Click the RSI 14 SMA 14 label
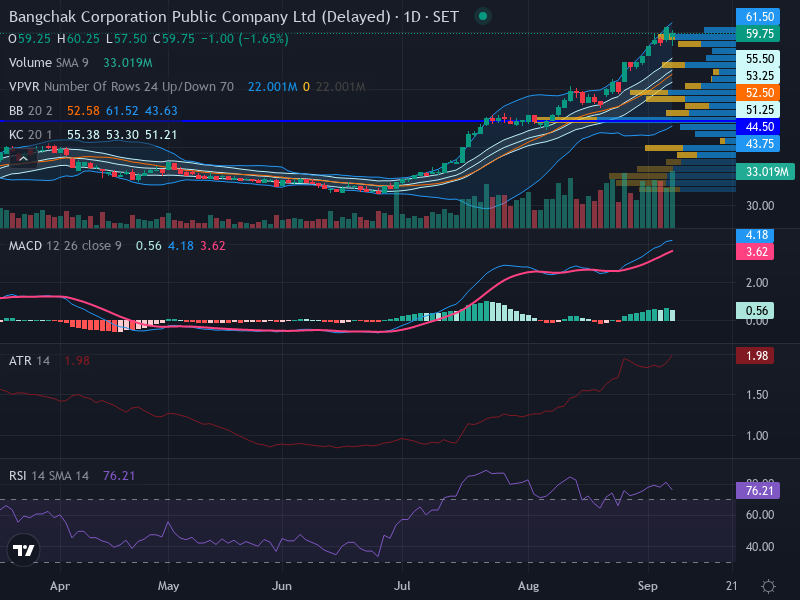This screenshot has width=800, height=600. (48, 476)
